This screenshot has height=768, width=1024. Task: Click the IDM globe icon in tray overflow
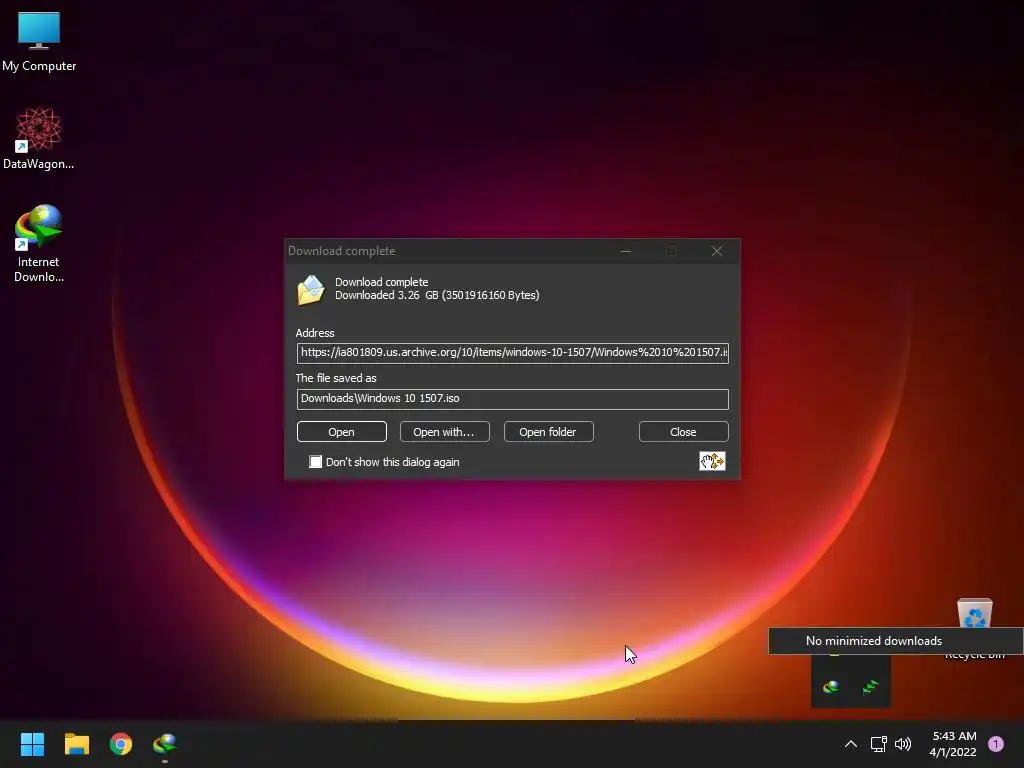[x=831, y=686]
